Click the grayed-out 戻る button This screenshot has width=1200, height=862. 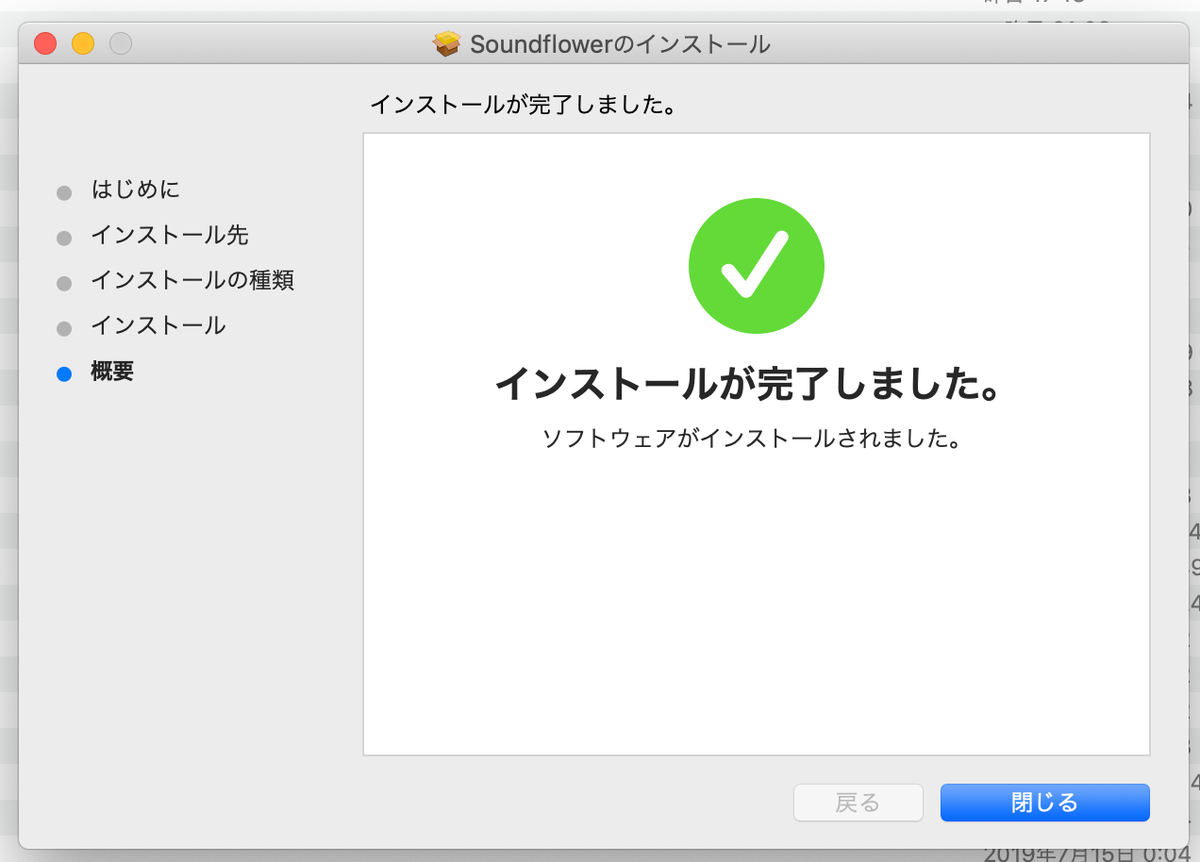(x=858, y=802)
